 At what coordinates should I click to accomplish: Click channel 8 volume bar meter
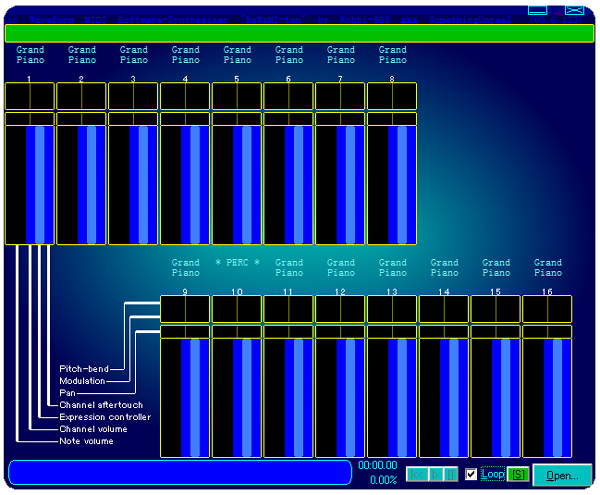click(392, 185)
